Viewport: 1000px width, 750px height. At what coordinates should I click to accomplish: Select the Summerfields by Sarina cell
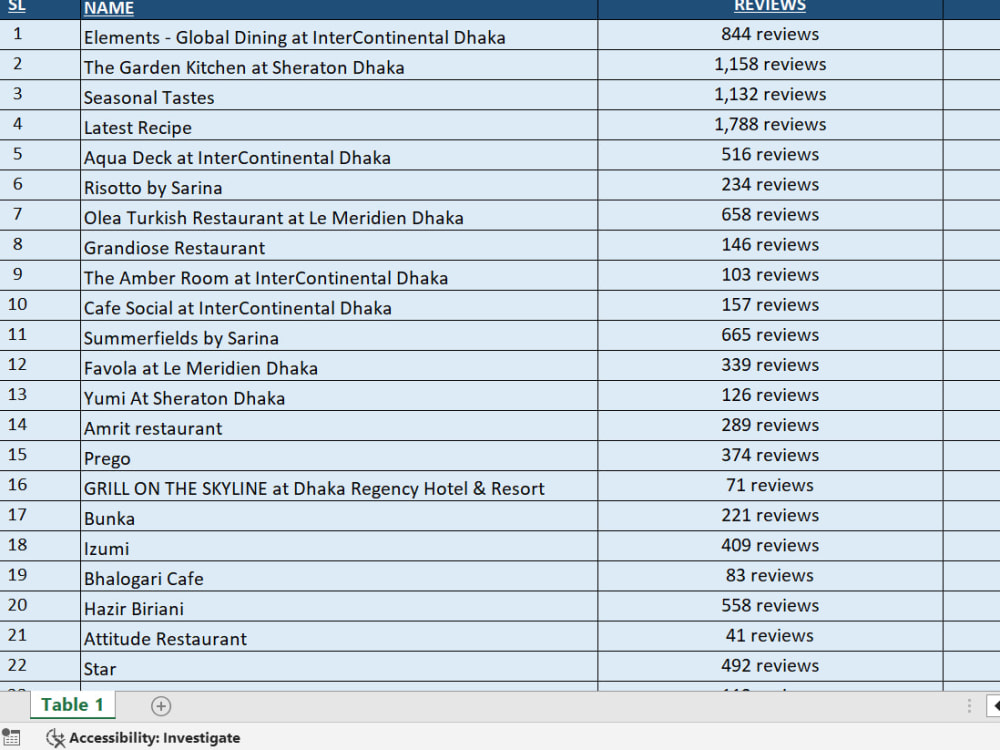point(339,335)
